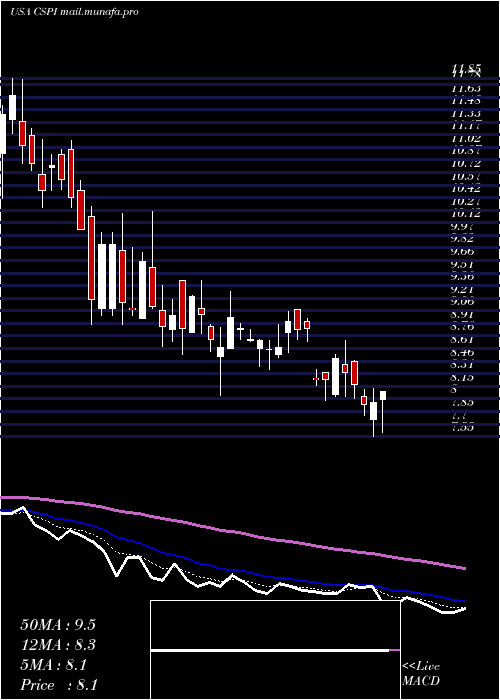
Task: Click the 10.12 price level label
Action: point(466,213)
